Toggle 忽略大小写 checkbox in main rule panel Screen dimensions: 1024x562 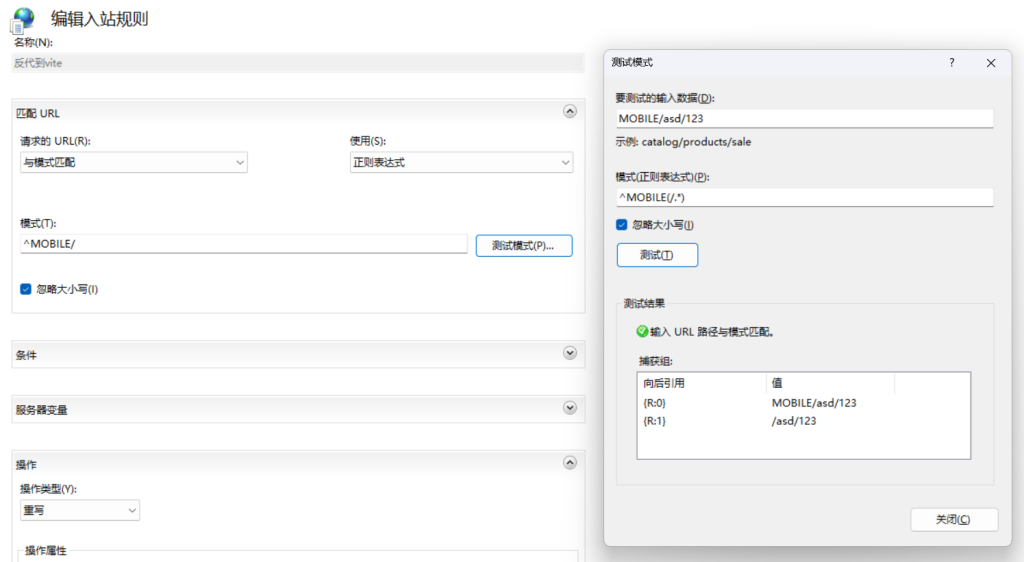pyautogui.click(x=26, y=289)
